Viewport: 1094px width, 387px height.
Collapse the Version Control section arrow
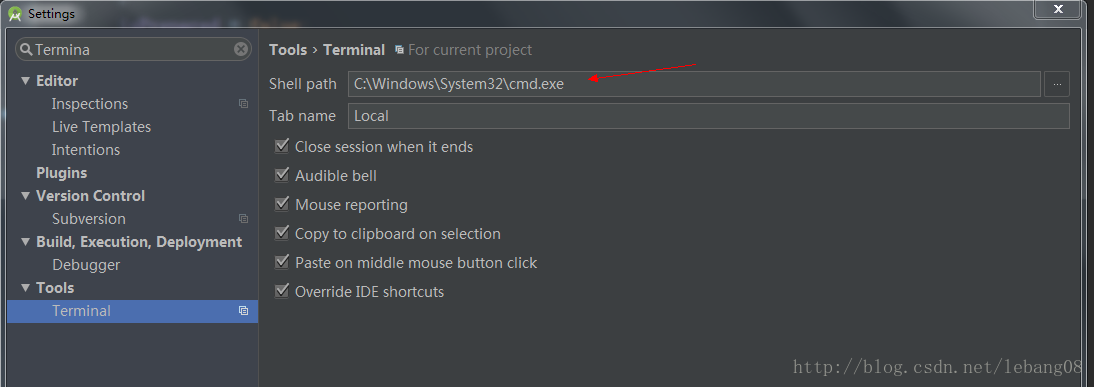[x=26, y=196]
